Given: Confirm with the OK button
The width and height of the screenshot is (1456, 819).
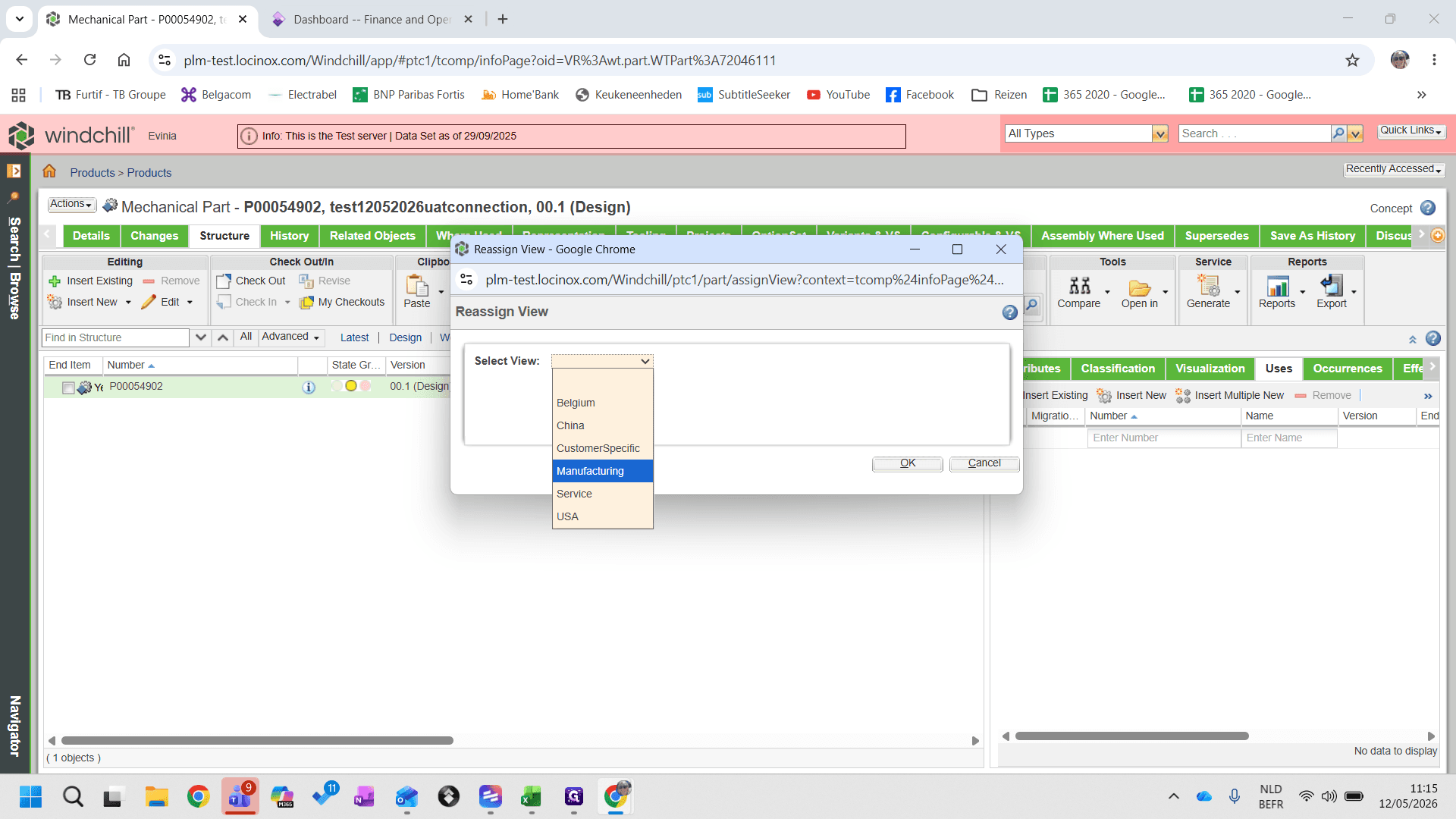Looking at the screenshot, I should (x=908, y=463).
